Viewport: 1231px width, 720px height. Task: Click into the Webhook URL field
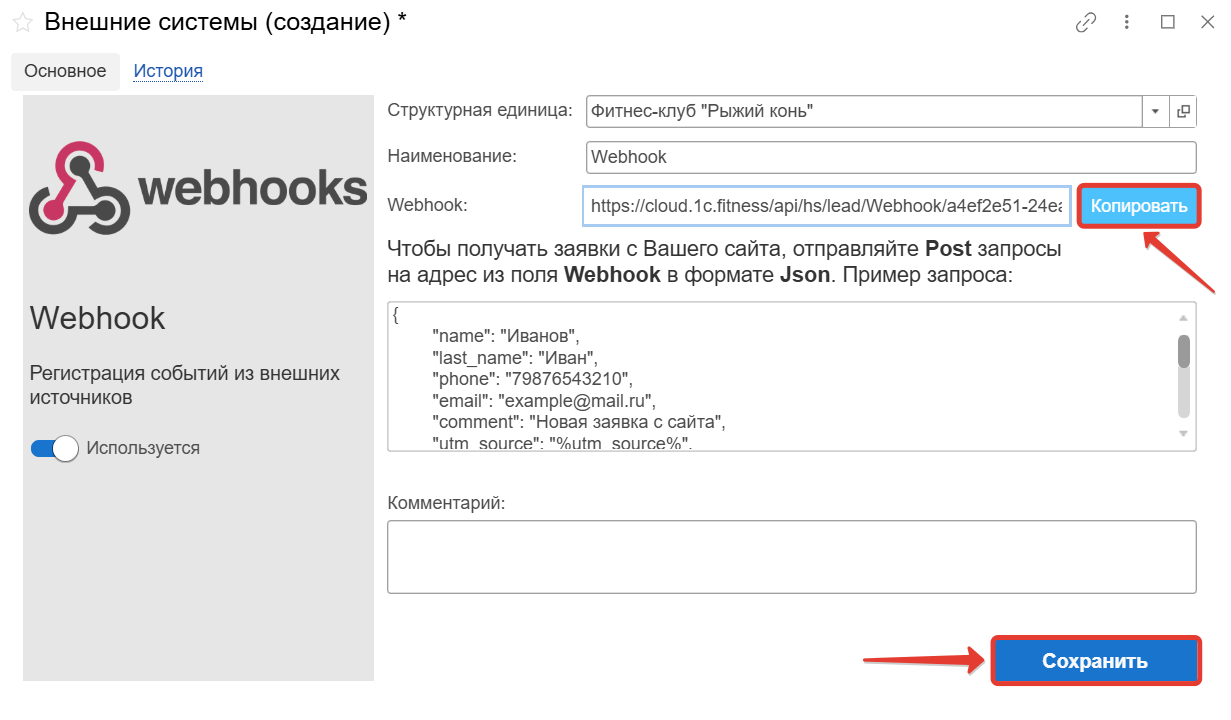point(827,206)
